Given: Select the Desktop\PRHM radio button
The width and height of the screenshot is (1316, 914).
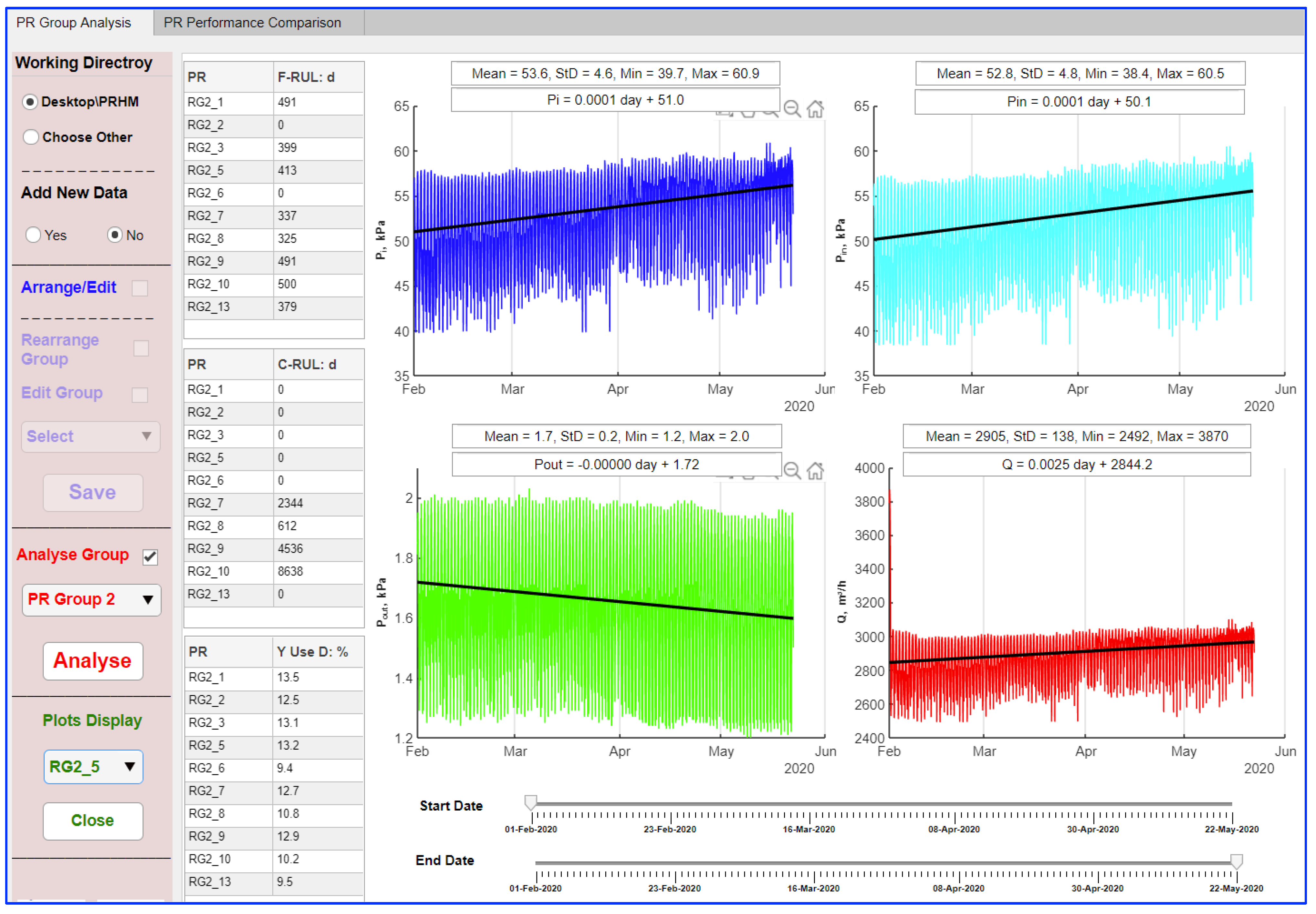Looking at the screenshot, I should pos(30,102).
